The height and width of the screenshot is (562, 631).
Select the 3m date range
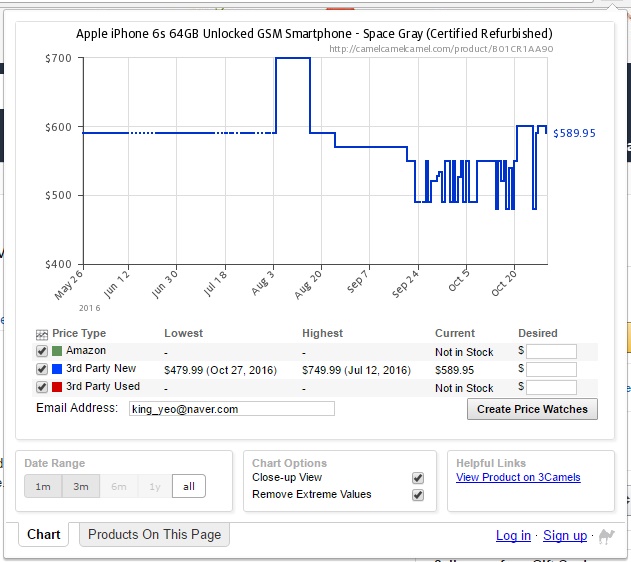click(80, 486)
